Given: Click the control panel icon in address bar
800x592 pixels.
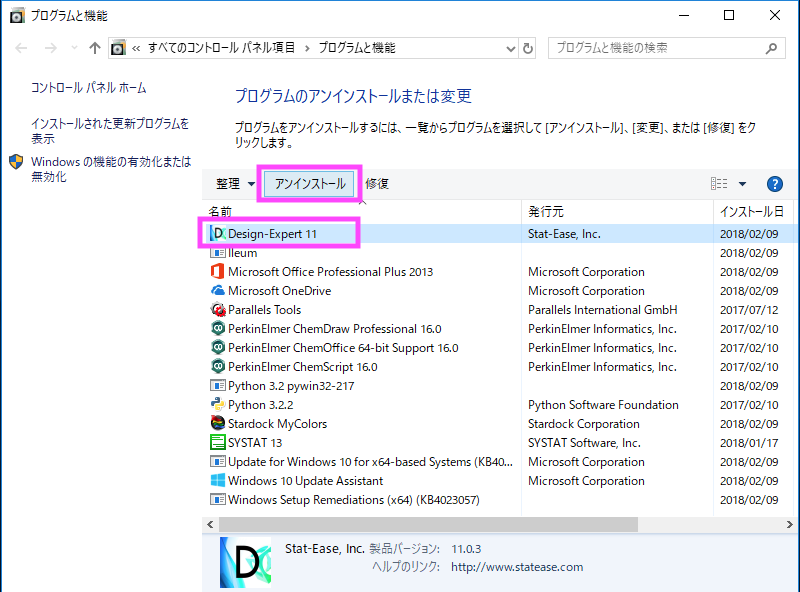Looking at the screenshot, I should coord(118,48).
